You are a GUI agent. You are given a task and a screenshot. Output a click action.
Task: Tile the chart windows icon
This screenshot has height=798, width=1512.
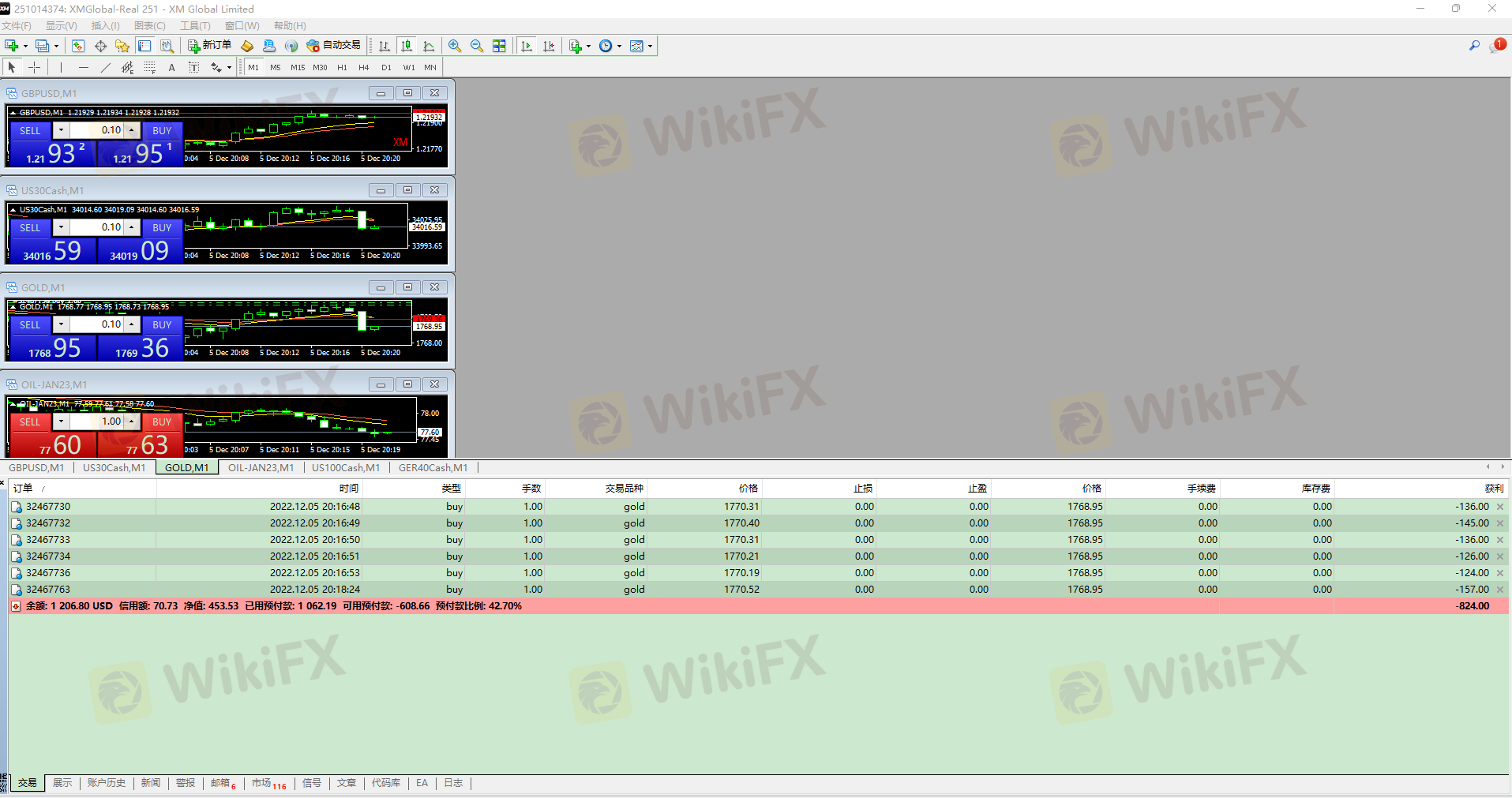[x=499, y=46]
